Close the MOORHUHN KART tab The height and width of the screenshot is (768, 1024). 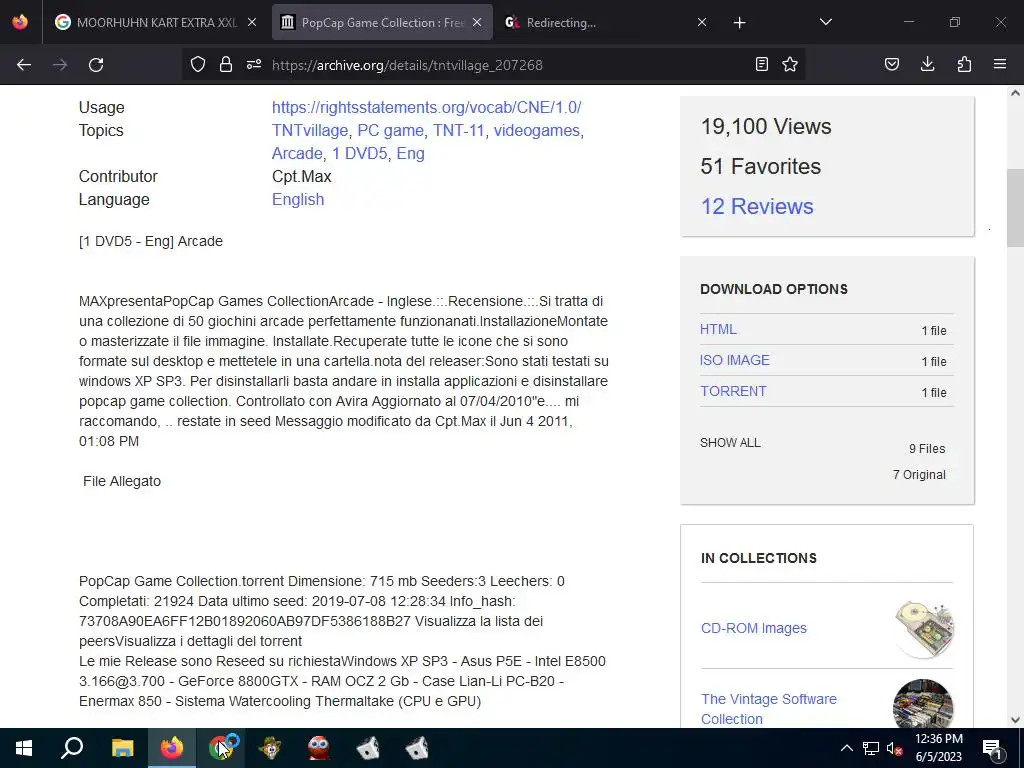click(252, 23)
